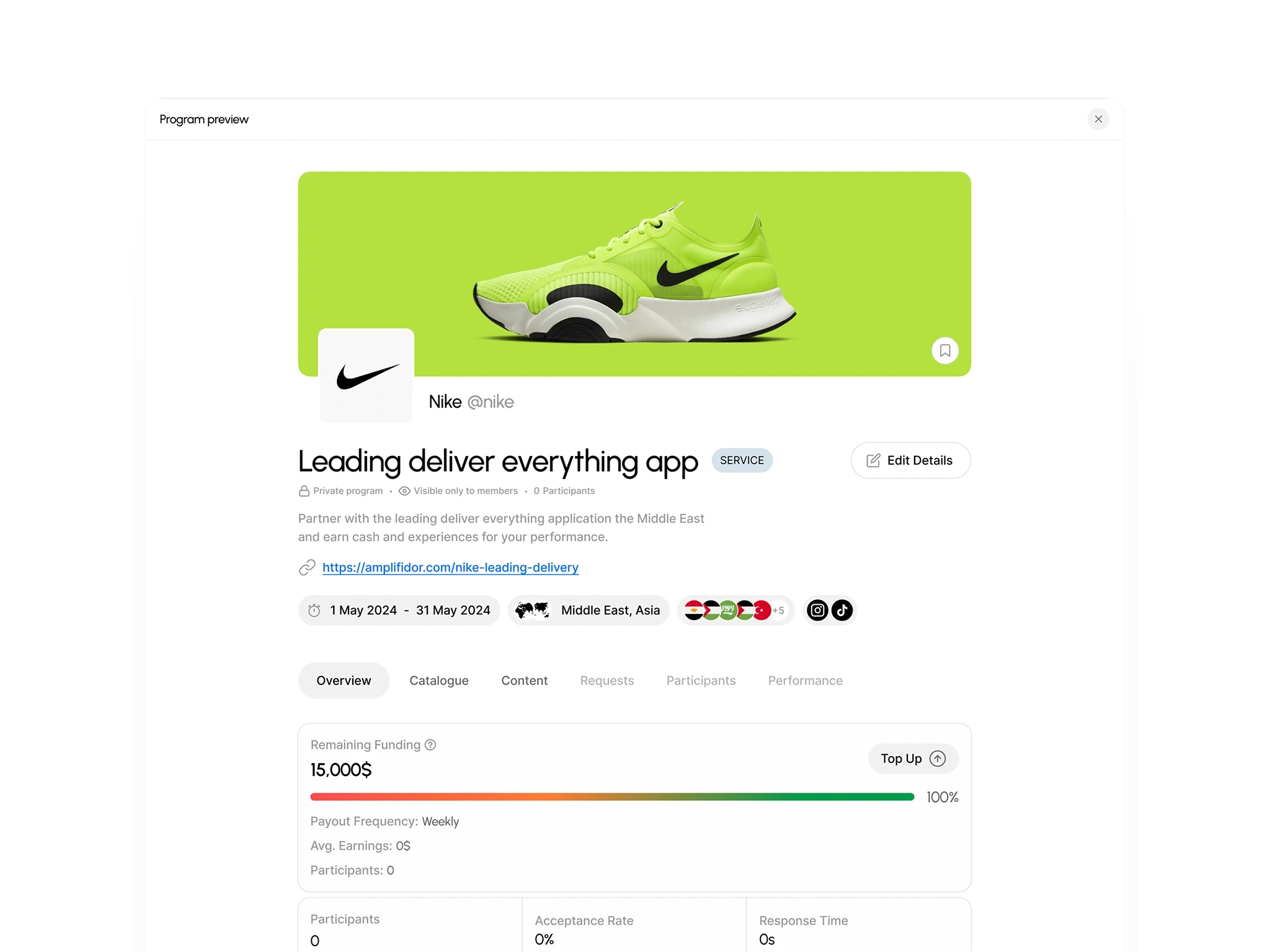Click the clock icon beside dates
Screen dimensions: 1270x952
tap(314, 610)
